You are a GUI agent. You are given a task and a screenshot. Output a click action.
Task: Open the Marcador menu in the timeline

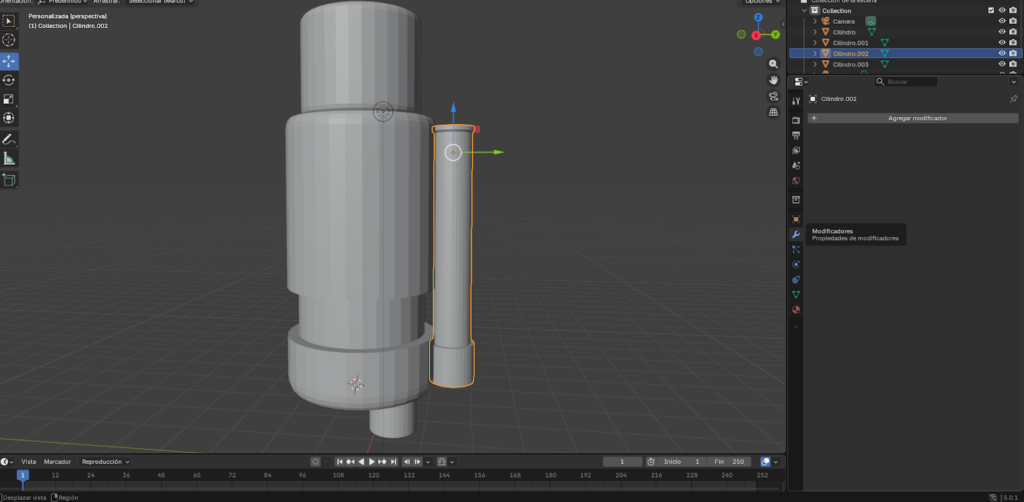(57, 462)
